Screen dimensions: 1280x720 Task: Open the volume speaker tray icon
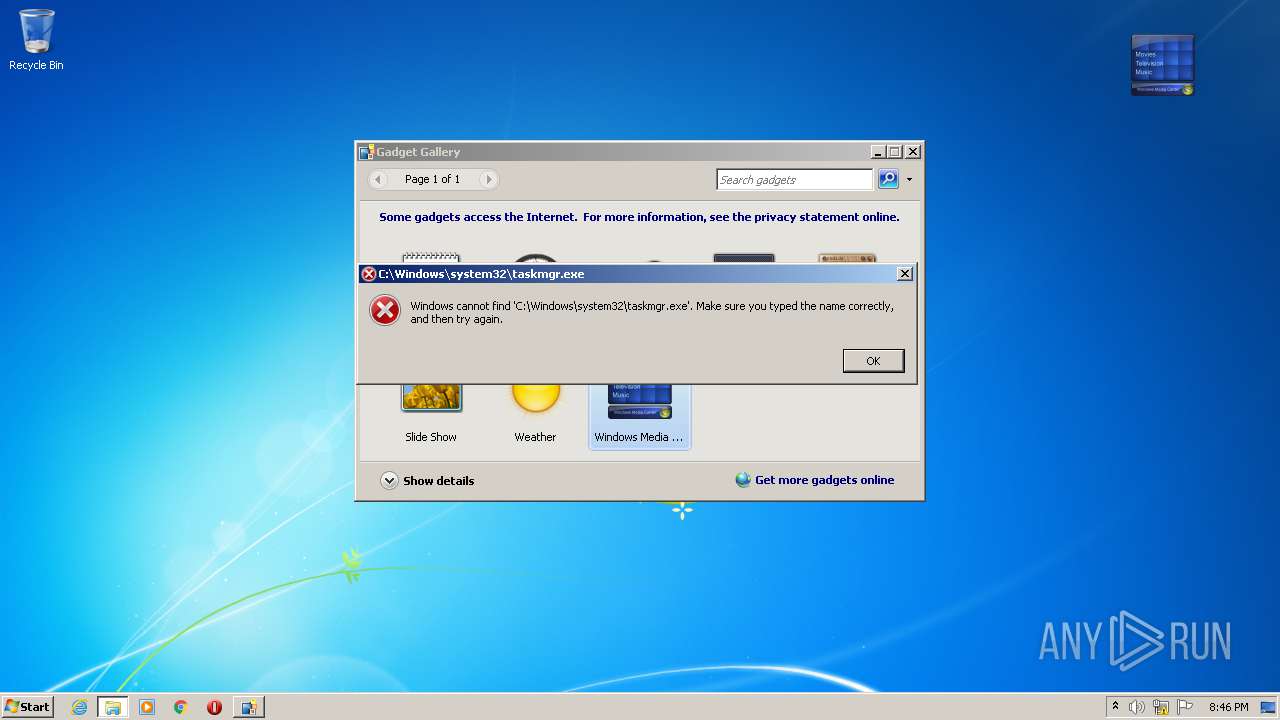coord(1136,707)
